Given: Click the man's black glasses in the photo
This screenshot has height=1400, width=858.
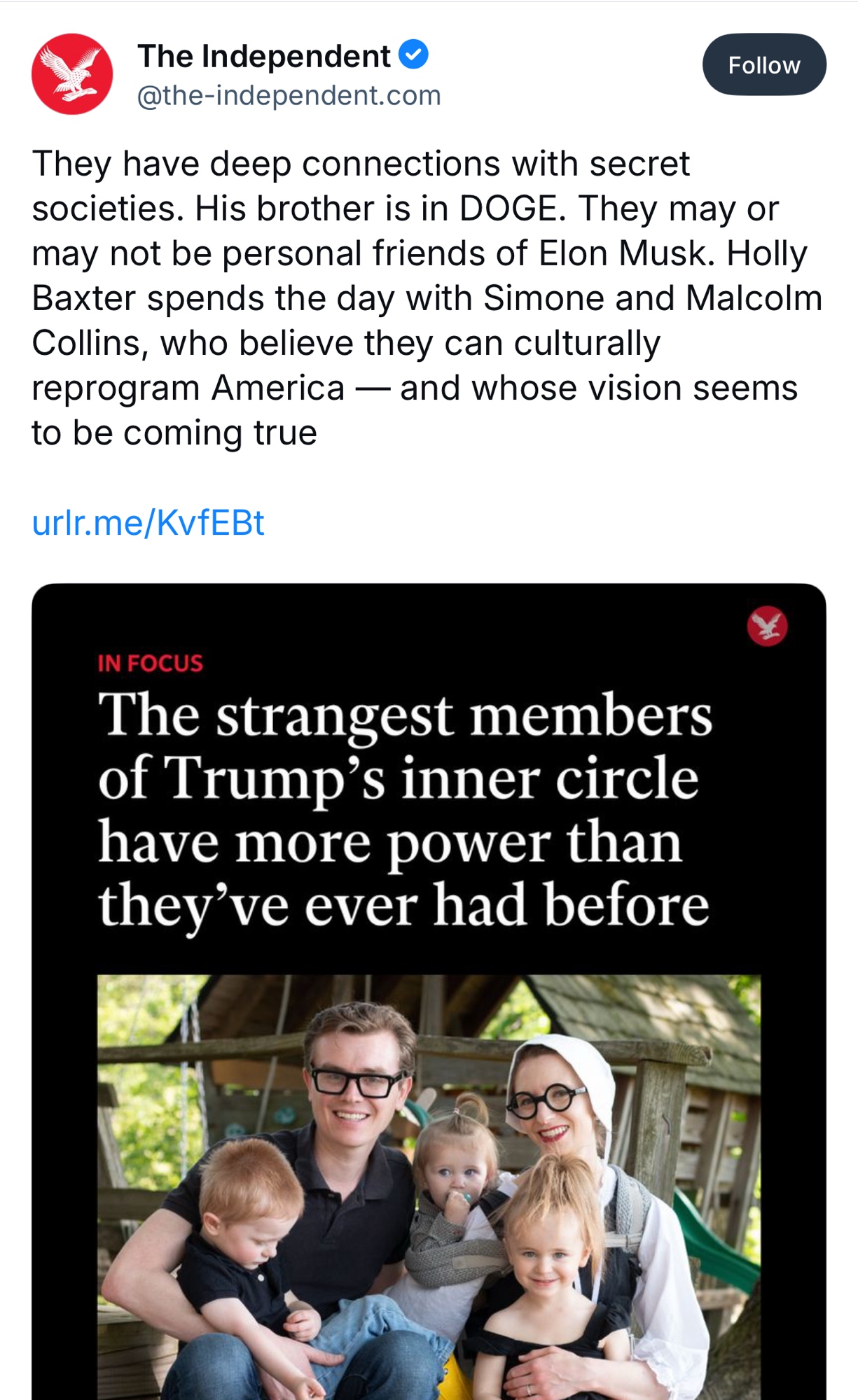Looking at the screenshot, I should tap(356, 1082).
